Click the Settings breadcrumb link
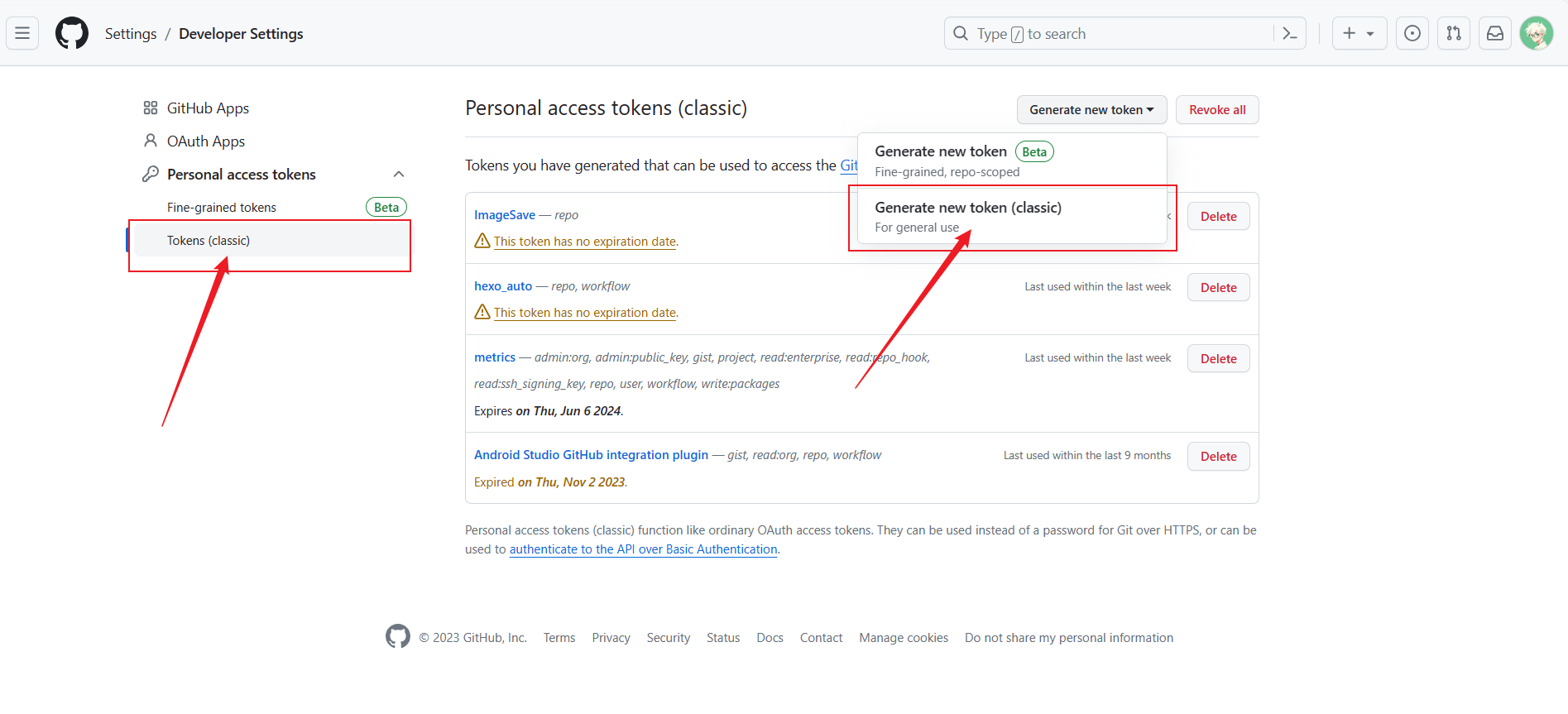 pos(131,33)
